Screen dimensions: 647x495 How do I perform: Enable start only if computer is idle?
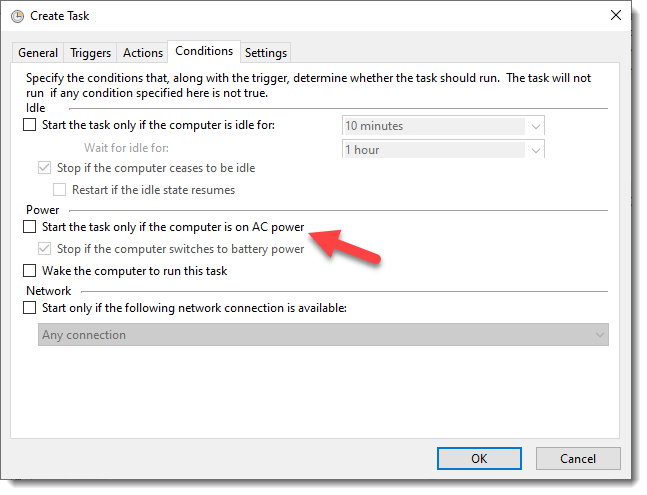click(x=30, y=125)
